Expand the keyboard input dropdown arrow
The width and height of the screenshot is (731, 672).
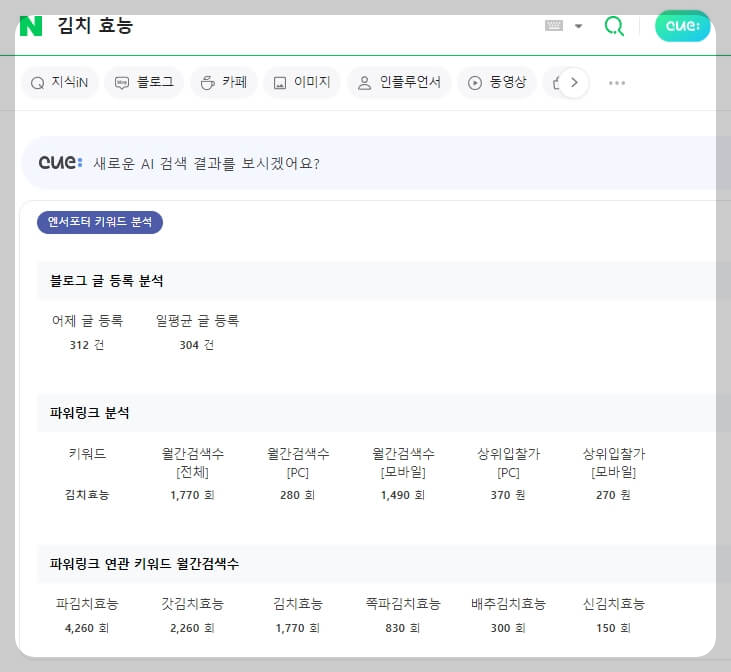coord(579,26)
